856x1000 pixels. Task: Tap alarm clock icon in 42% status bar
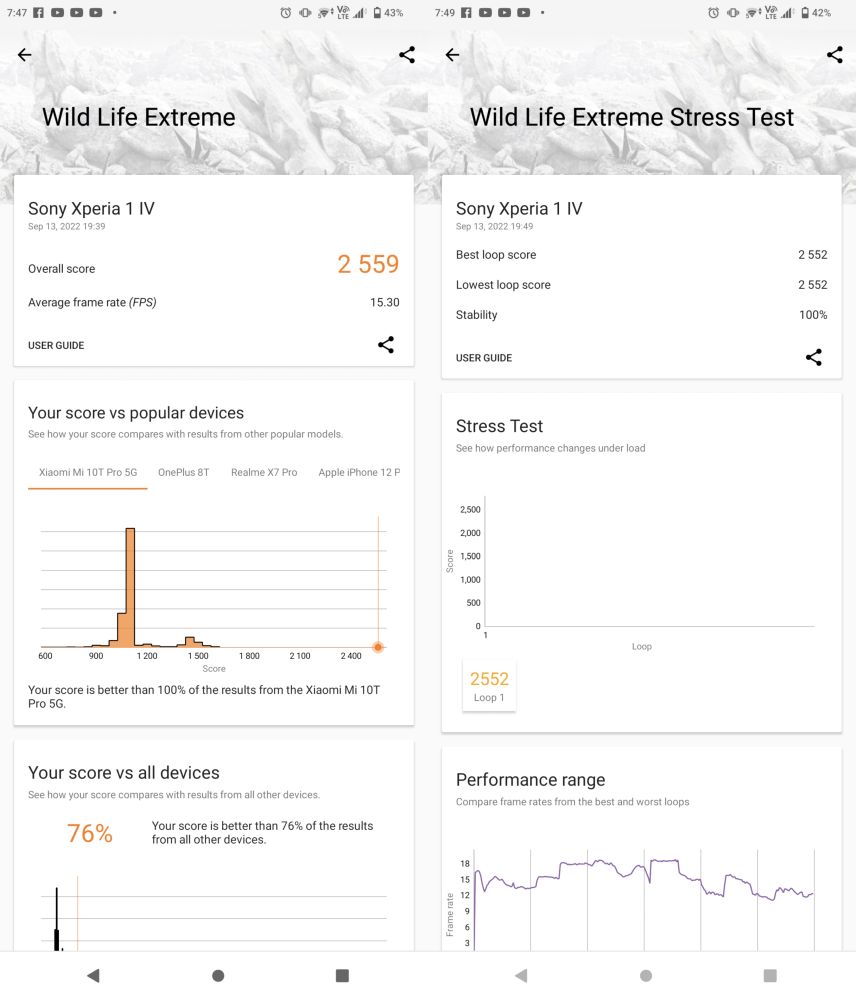714,12
